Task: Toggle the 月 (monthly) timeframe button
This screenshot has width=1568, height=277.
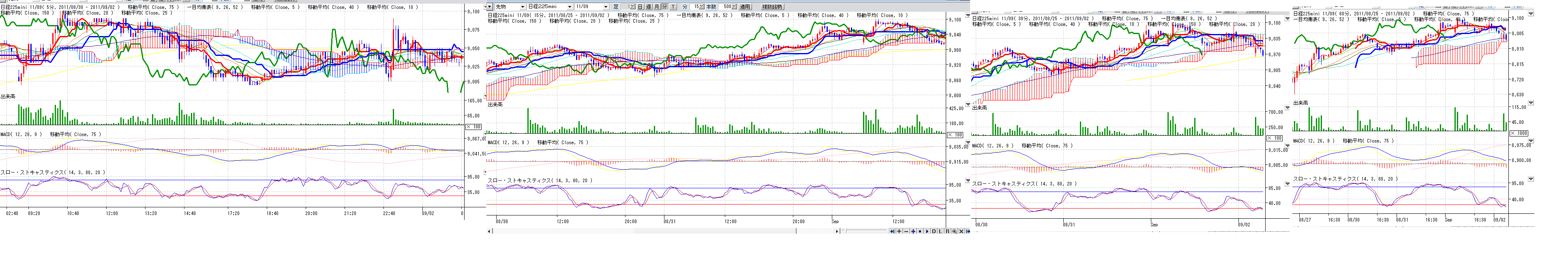Action: coord(656,6)
